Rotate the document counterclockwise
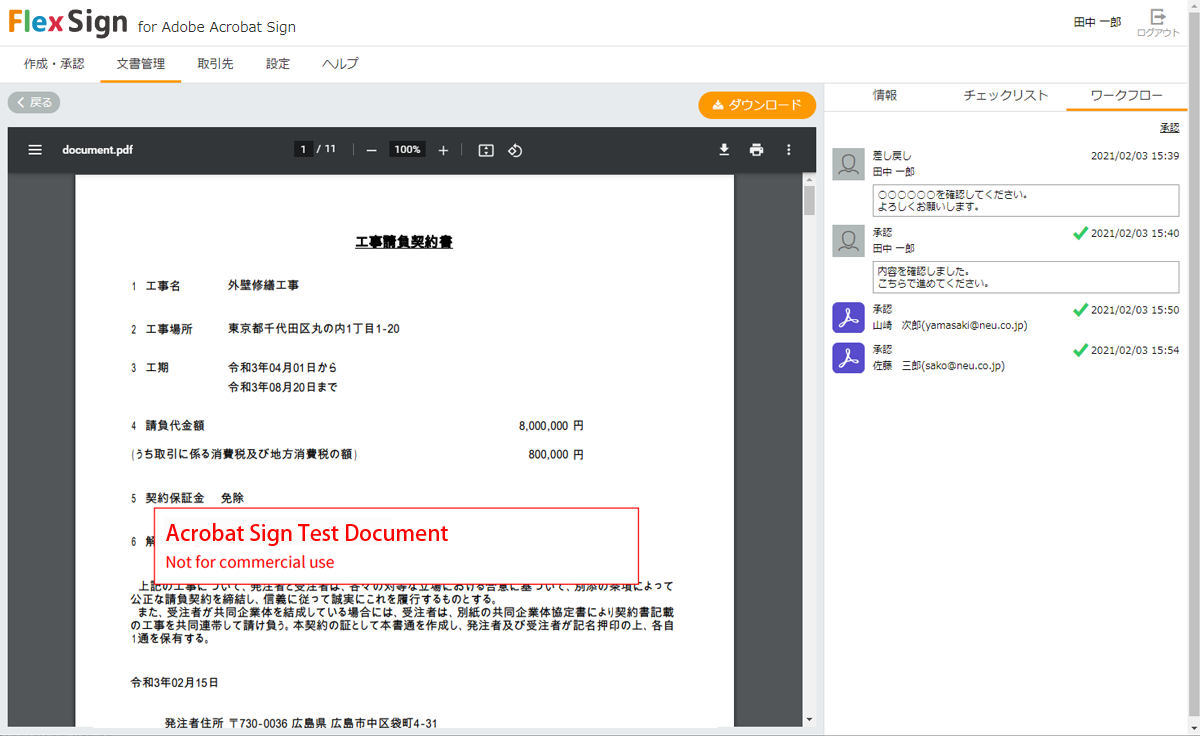Screen dimensions: 1200x736 click(515, 150)
